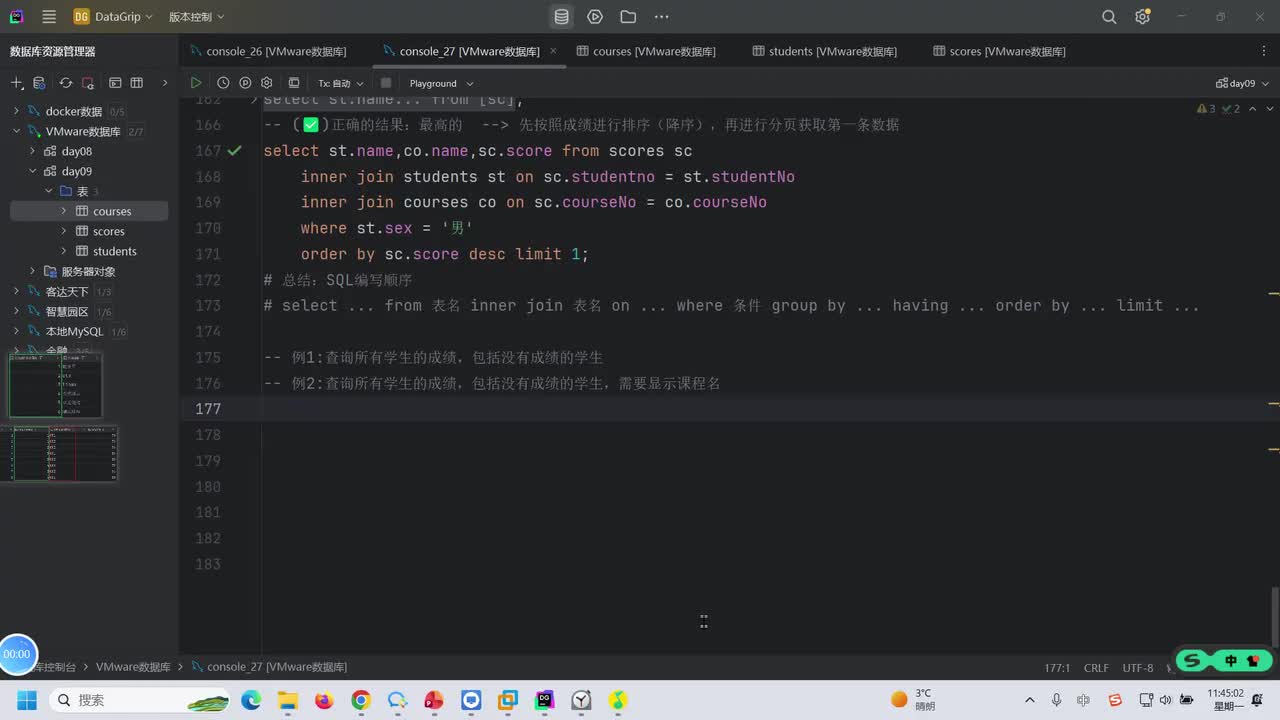Click the database view icon in title bar

pos(562,17)
